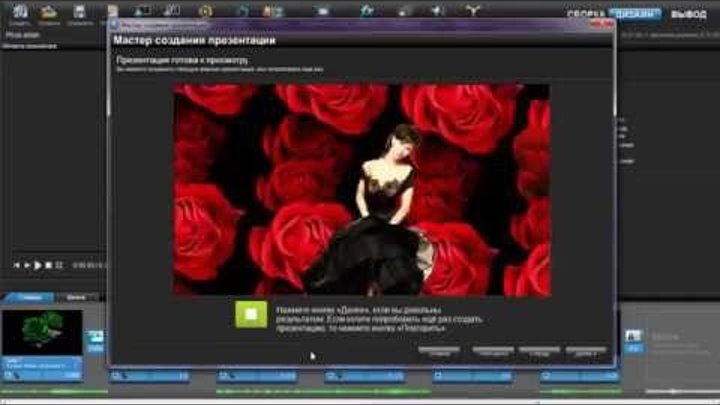Screen dimensions: 720x405
Task: Click the orange circular icon in top toolbar
Action: point(205,12)
